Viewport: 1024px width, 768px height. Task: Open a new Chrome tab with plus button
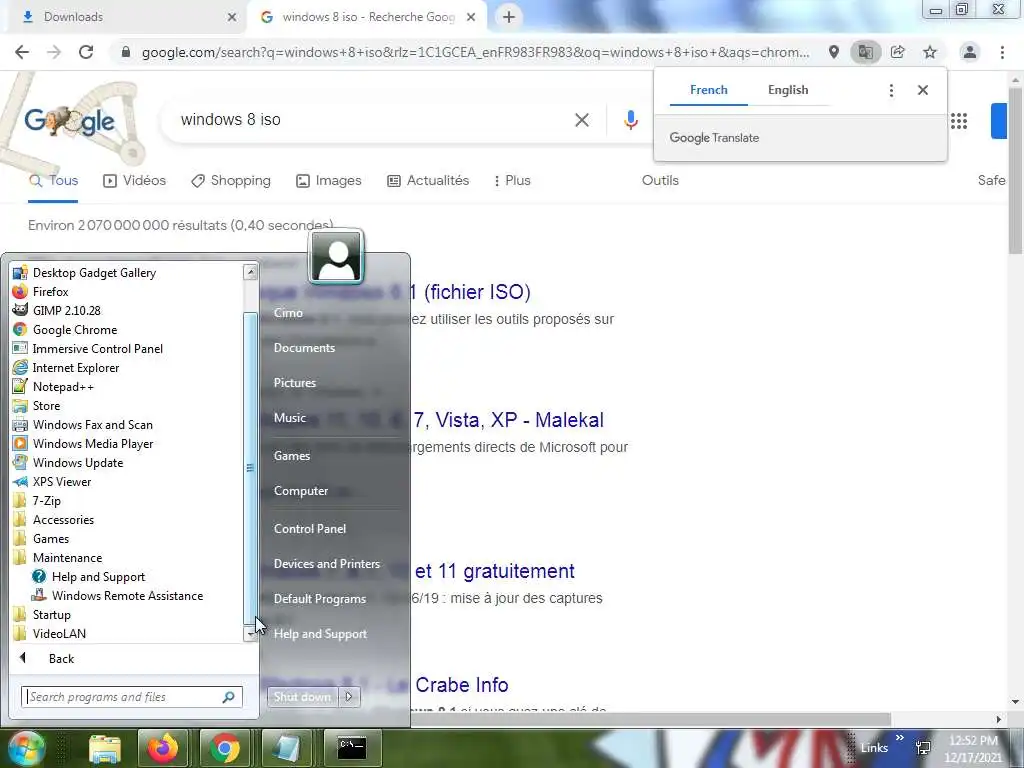509,17
